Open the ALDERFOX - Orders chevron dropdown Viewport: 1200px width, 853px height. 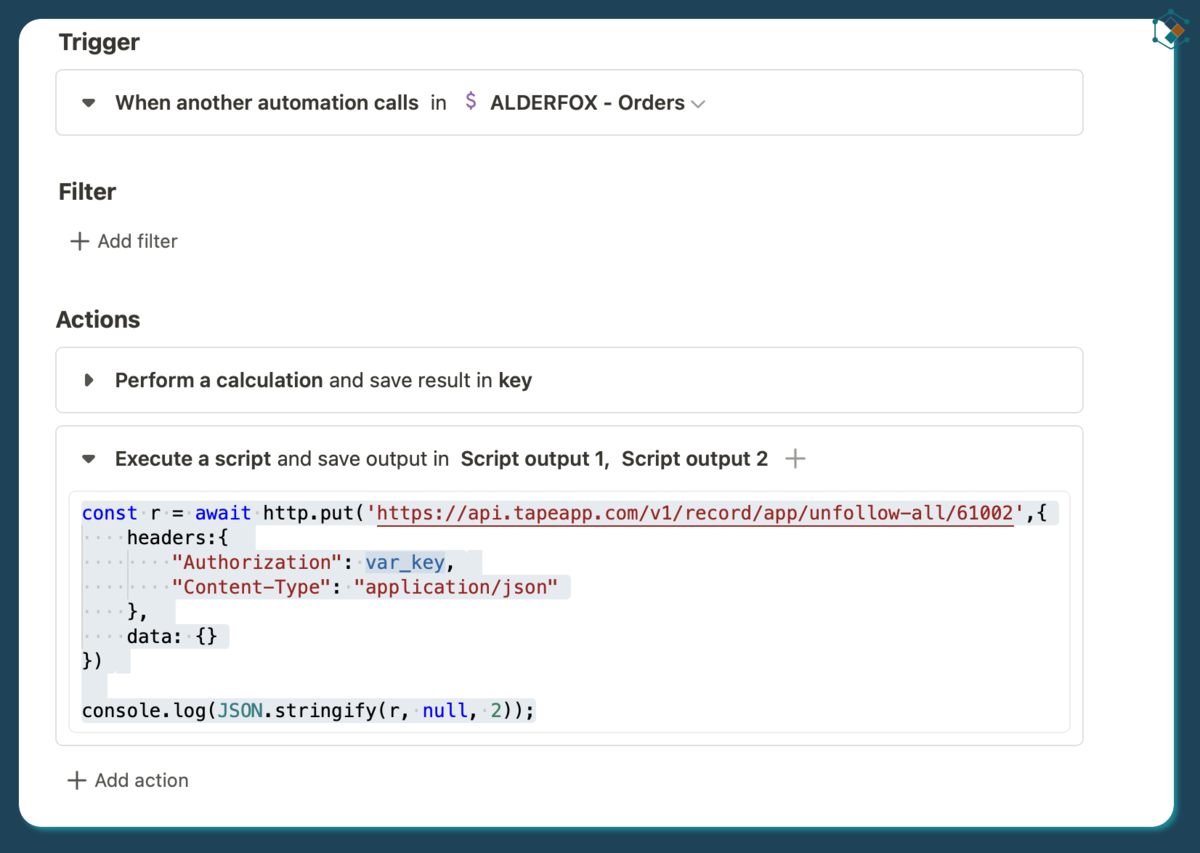(698, 104)
